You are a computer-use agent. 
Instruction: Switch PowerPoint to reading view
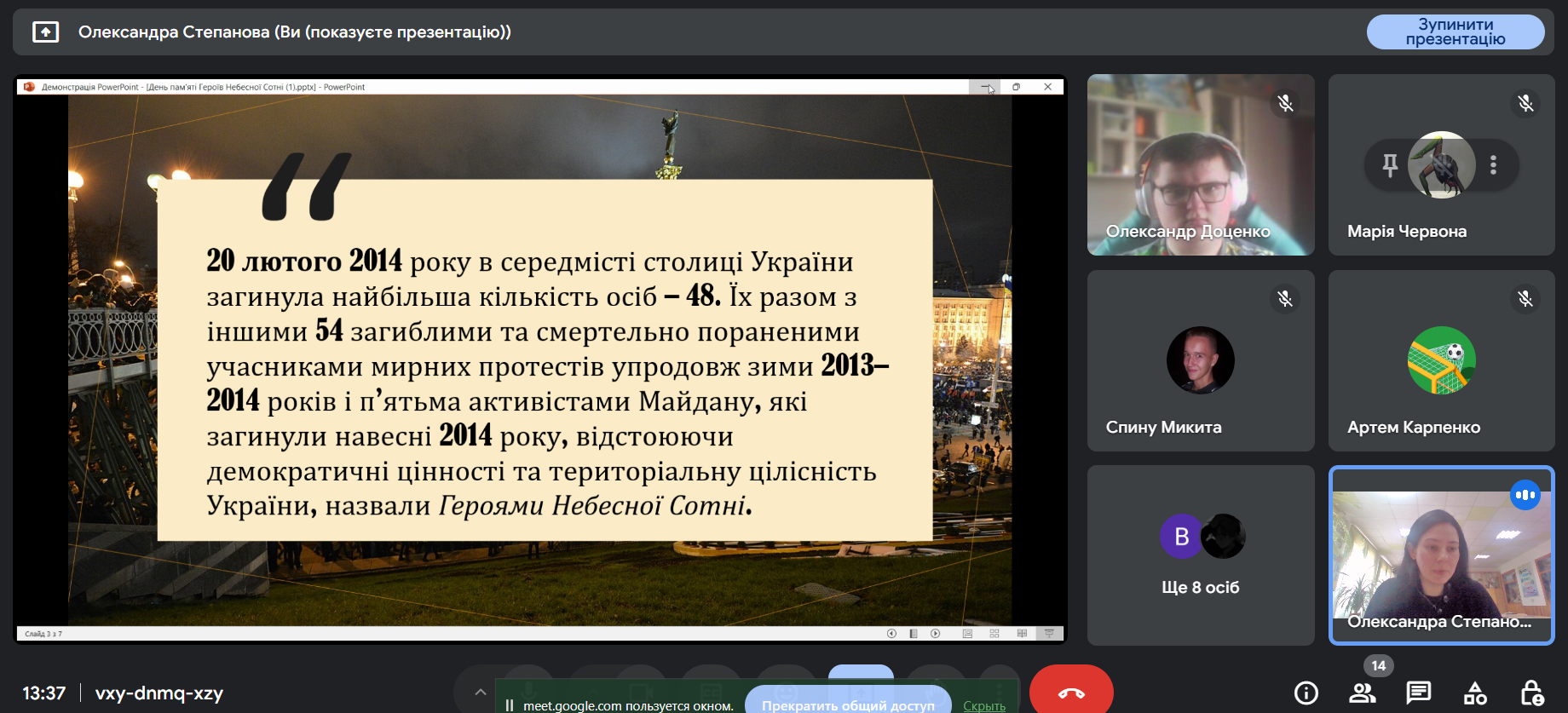click(x=1022, y=634)
